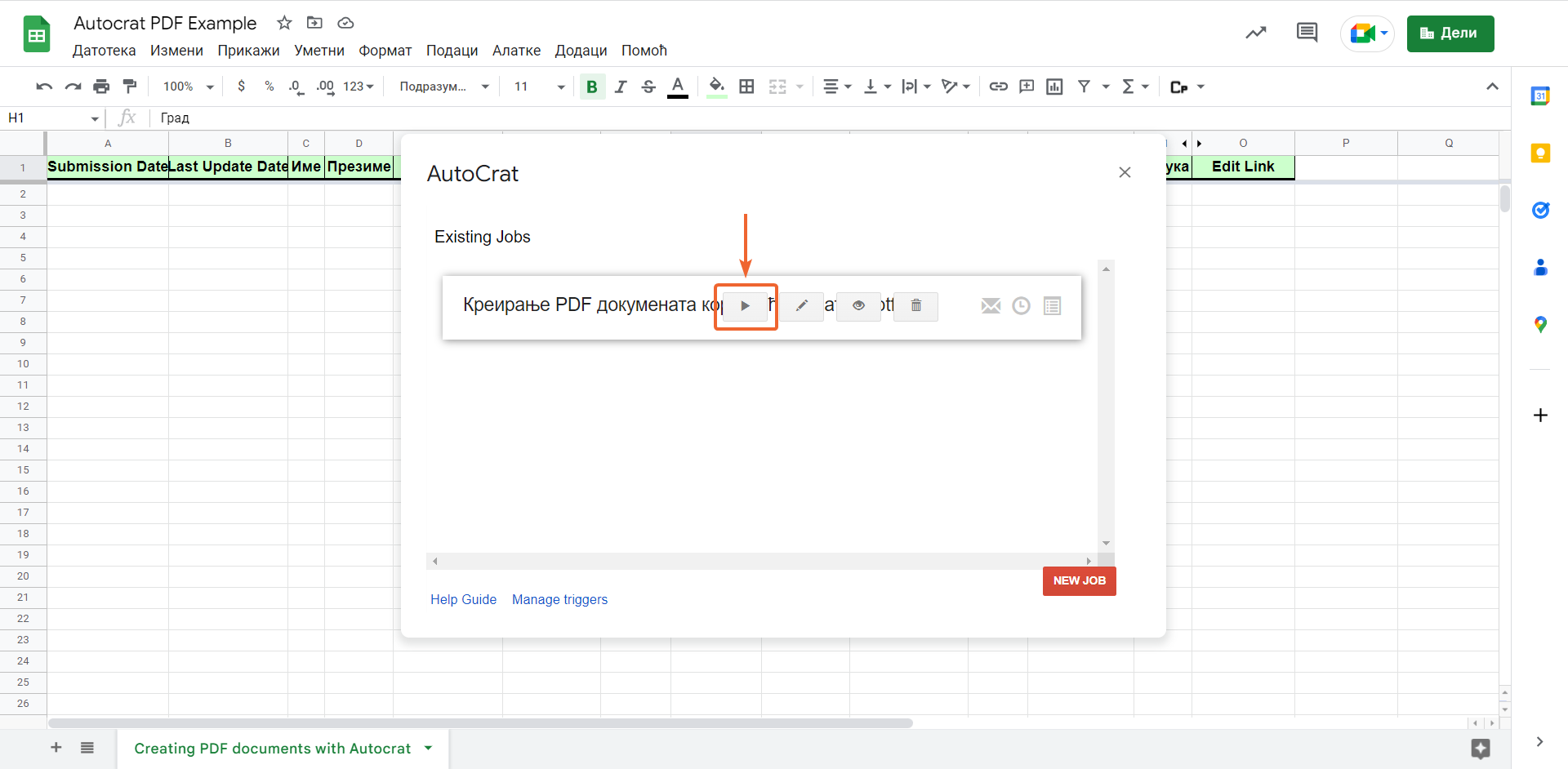This screenshot has width=1568, height=769.
Task: Open Google Contacts side panel
Action: (x=1540, y=267)
